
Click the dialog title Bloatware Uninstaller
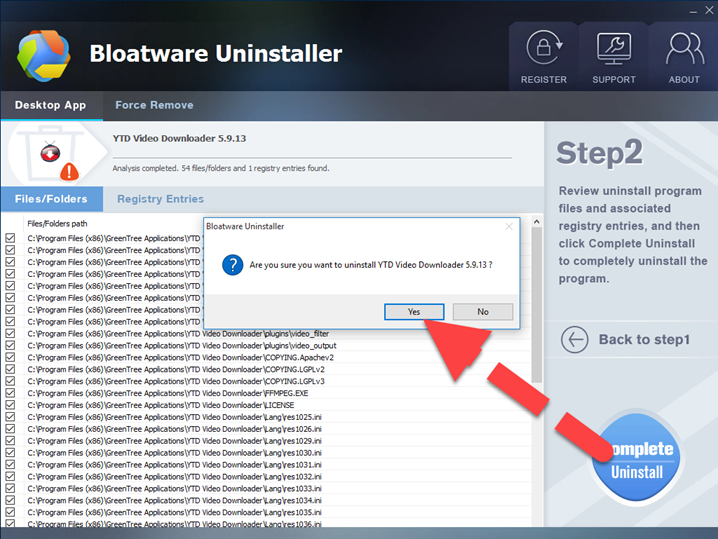coord(245,226)
